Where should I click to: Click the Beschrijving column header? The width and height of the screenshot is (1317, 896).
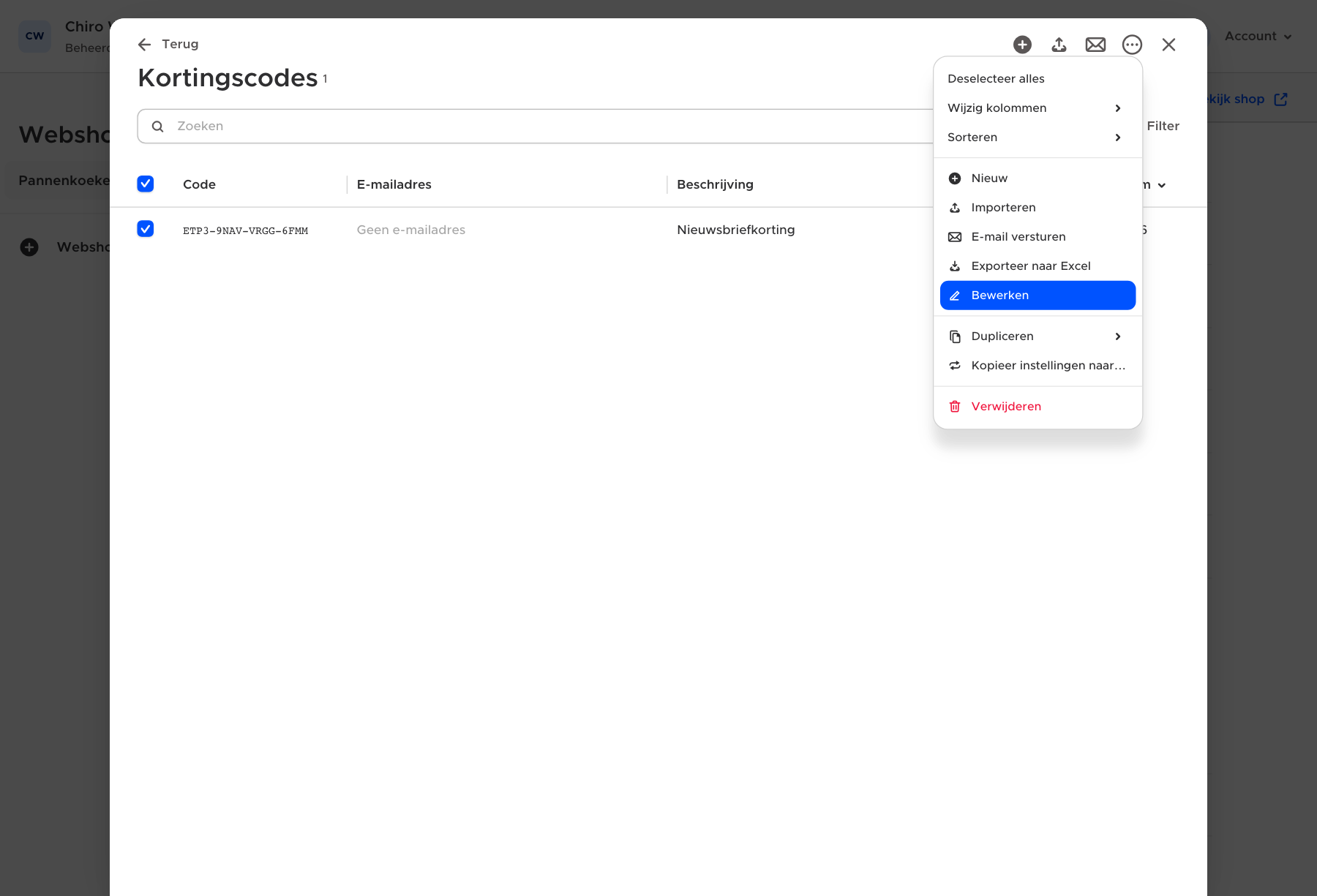click(715, 184)
